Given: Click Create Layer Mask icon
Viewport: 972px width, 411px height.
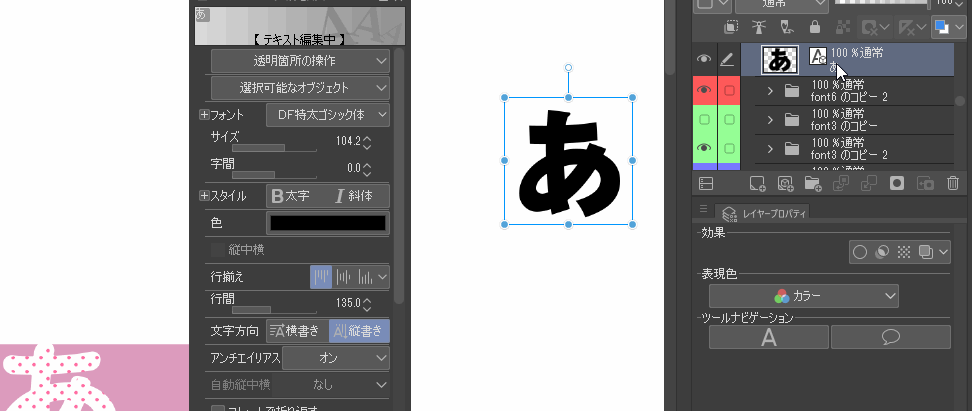Looking at the screenshot, I should coord(897,183).
